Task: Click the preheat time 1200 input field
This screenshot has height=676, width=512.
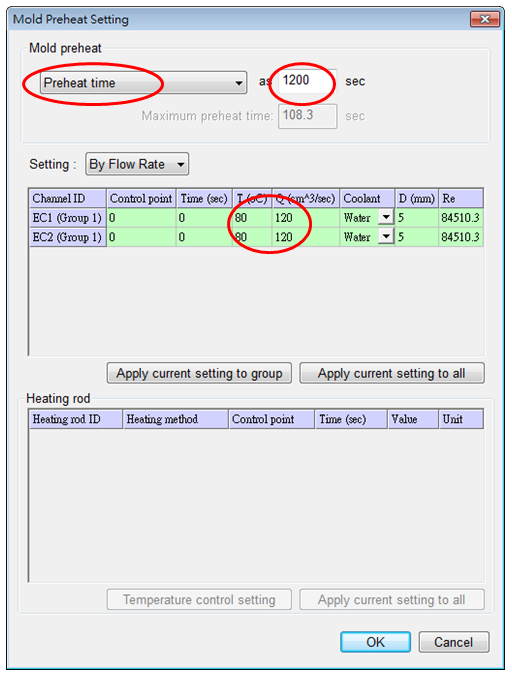Action: click(307, 81)
